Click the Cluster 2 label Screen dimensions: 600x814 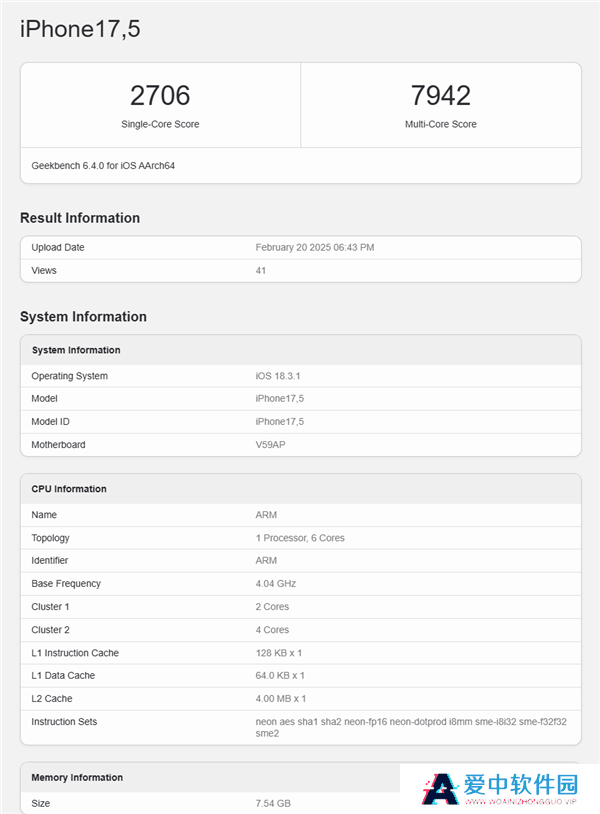tap(50, 630)
